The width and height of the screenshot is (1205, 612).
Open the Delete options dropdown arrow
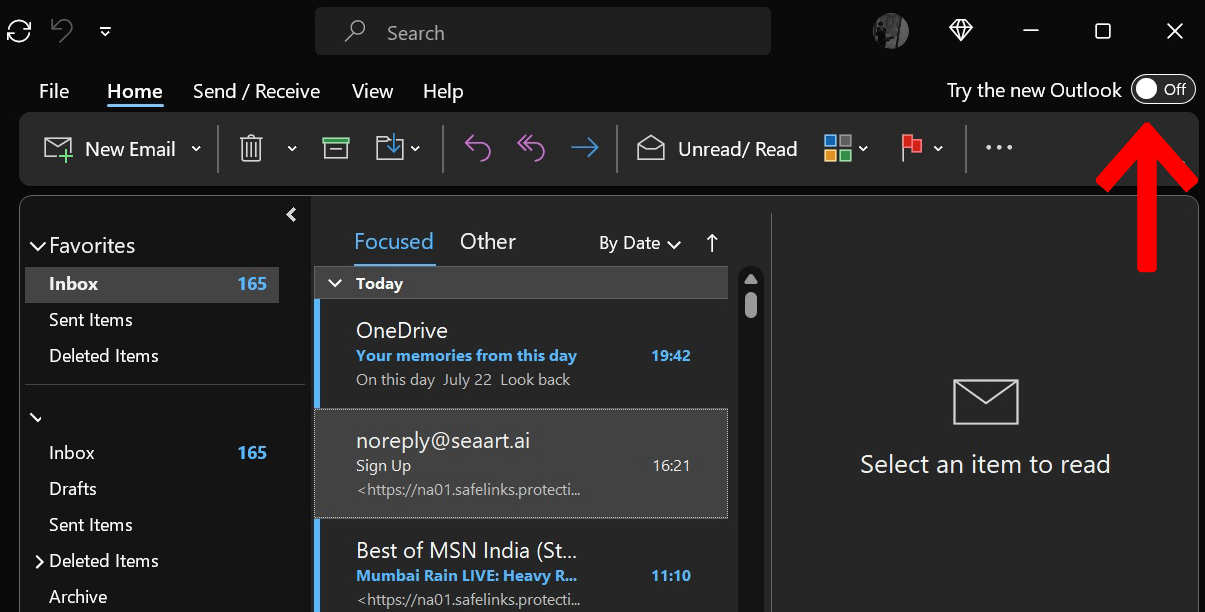tap(292, 149)
